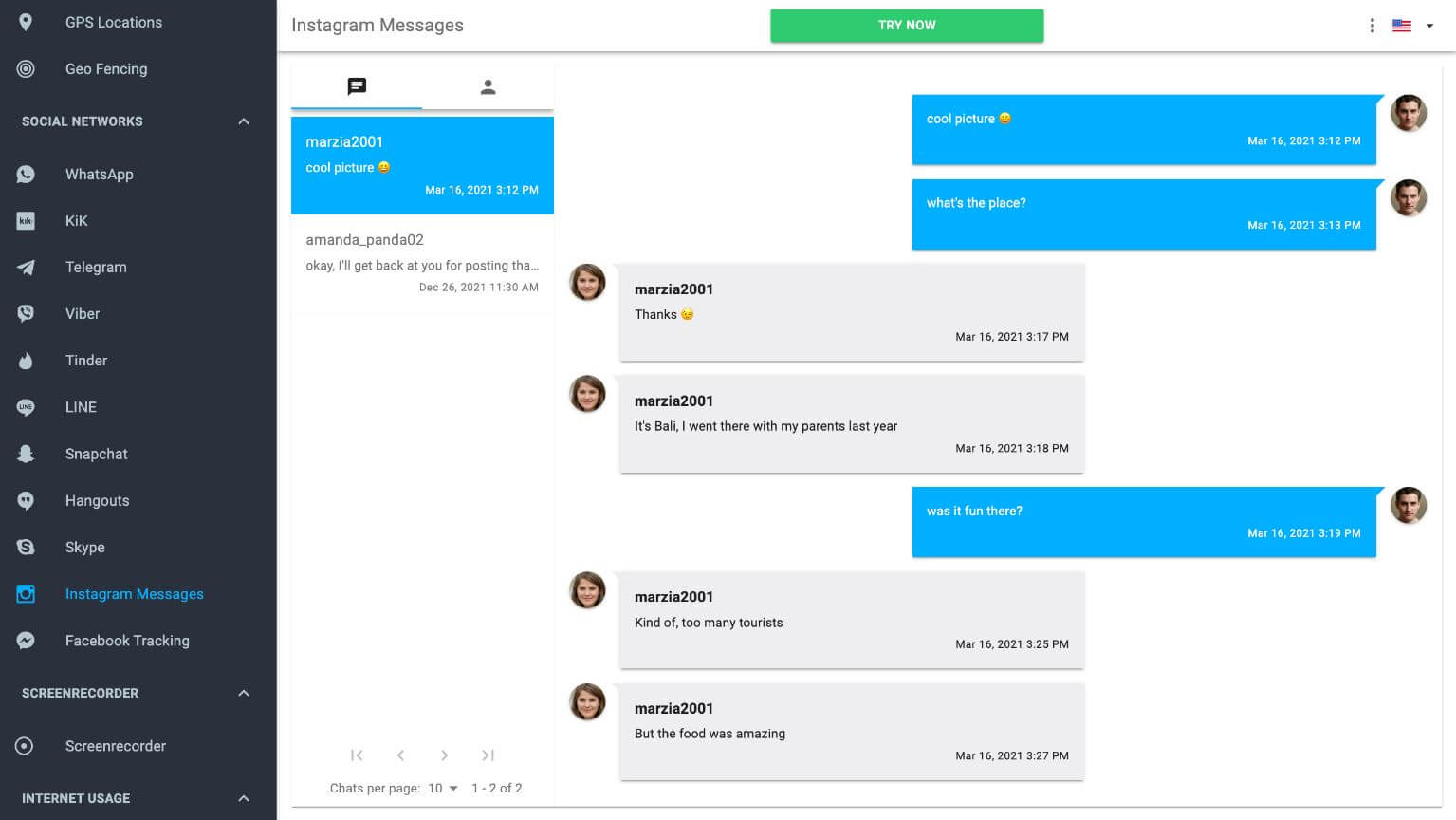Screen dimensions: 1456x820
Task: Open the Viber phone icon
Action: (x=26, y=314)
